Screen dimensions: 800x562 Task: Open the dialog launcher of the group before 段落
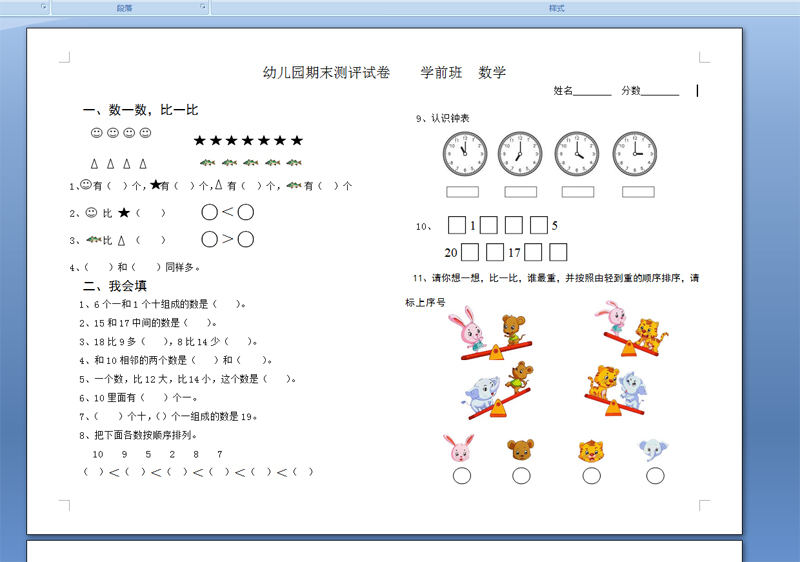point(43,7)
